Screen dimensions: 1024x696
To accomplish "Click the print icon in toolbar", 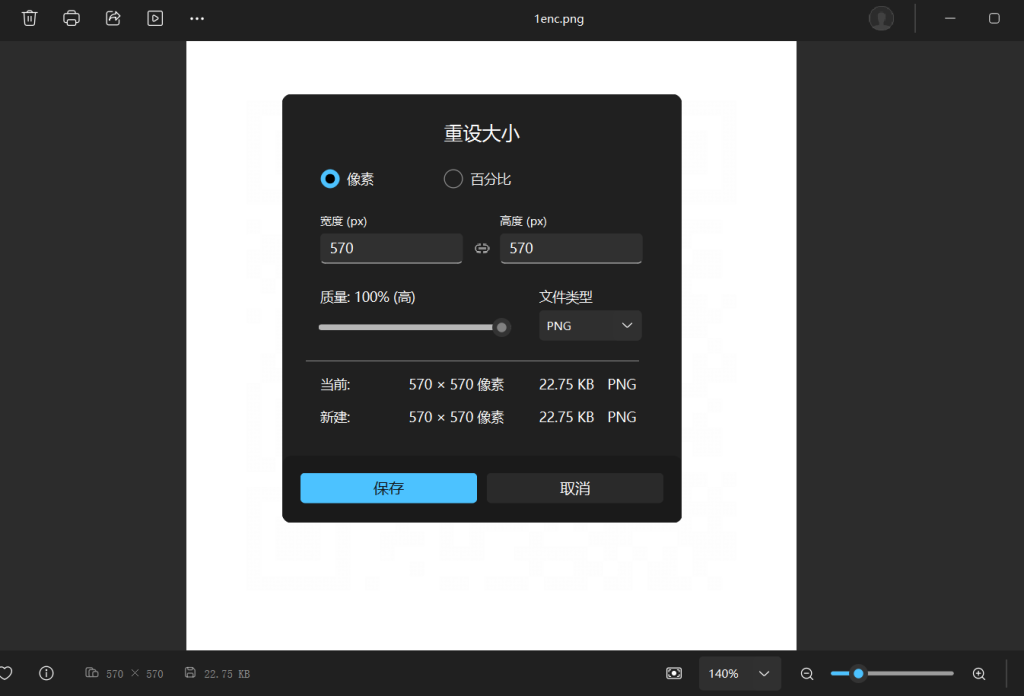I will click(71, 18).
